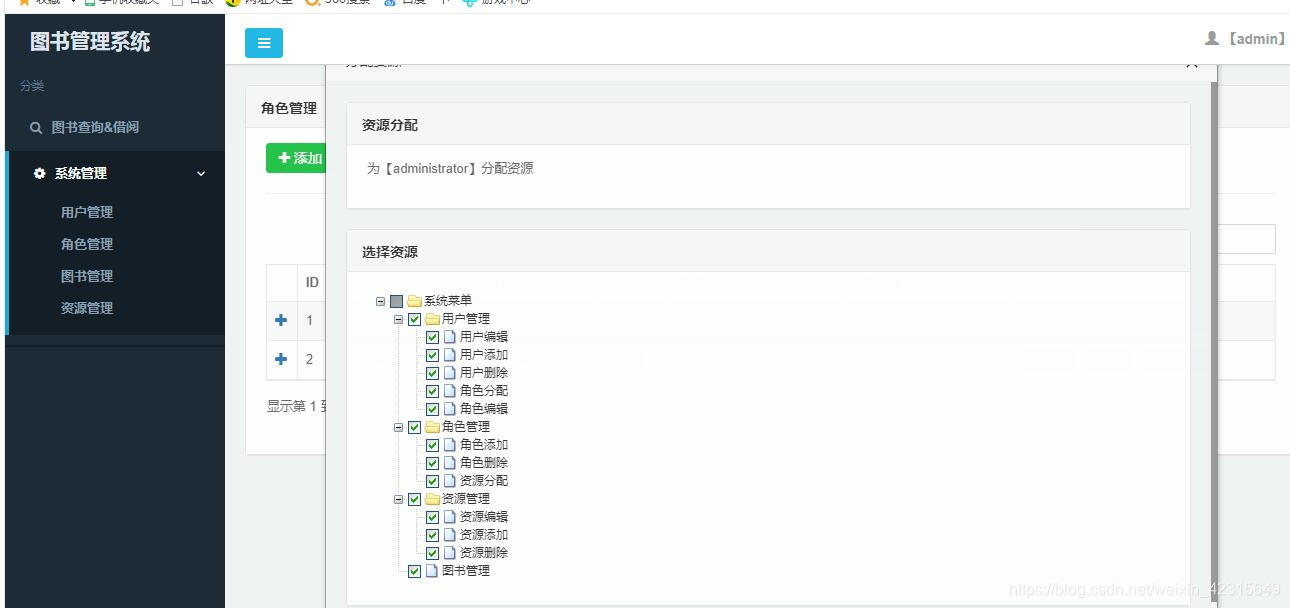Uncheck the 资源编辑 checkbox
The height and width of the screenshot is (608, 1290).
[x=433, y=517]
